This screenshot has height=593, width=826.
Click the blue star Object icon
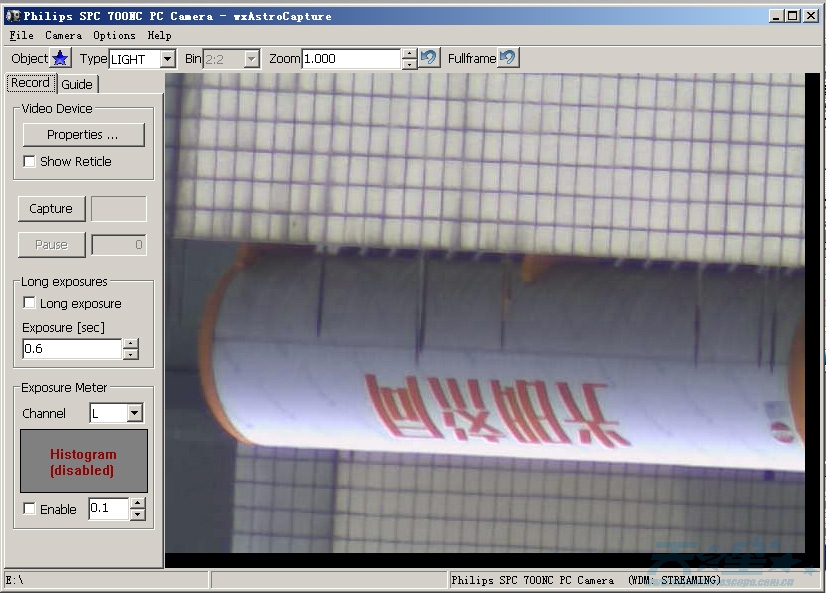61,59
